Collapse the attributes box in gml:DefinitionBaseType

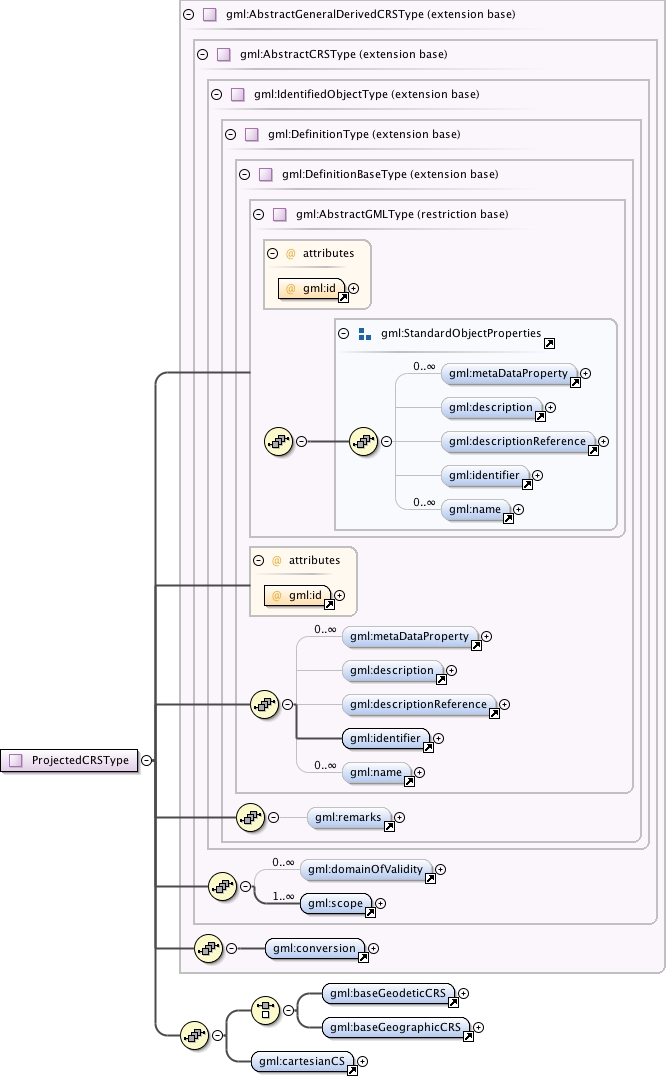[258, 560]
